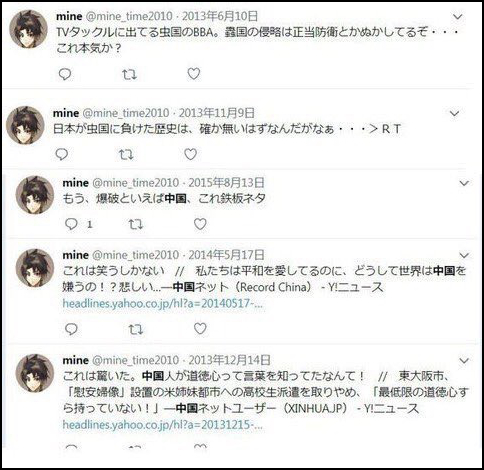Retweet the 2013年6月10日 tweet
Viewport: 484px width, 470px height.
pos(129,74)
